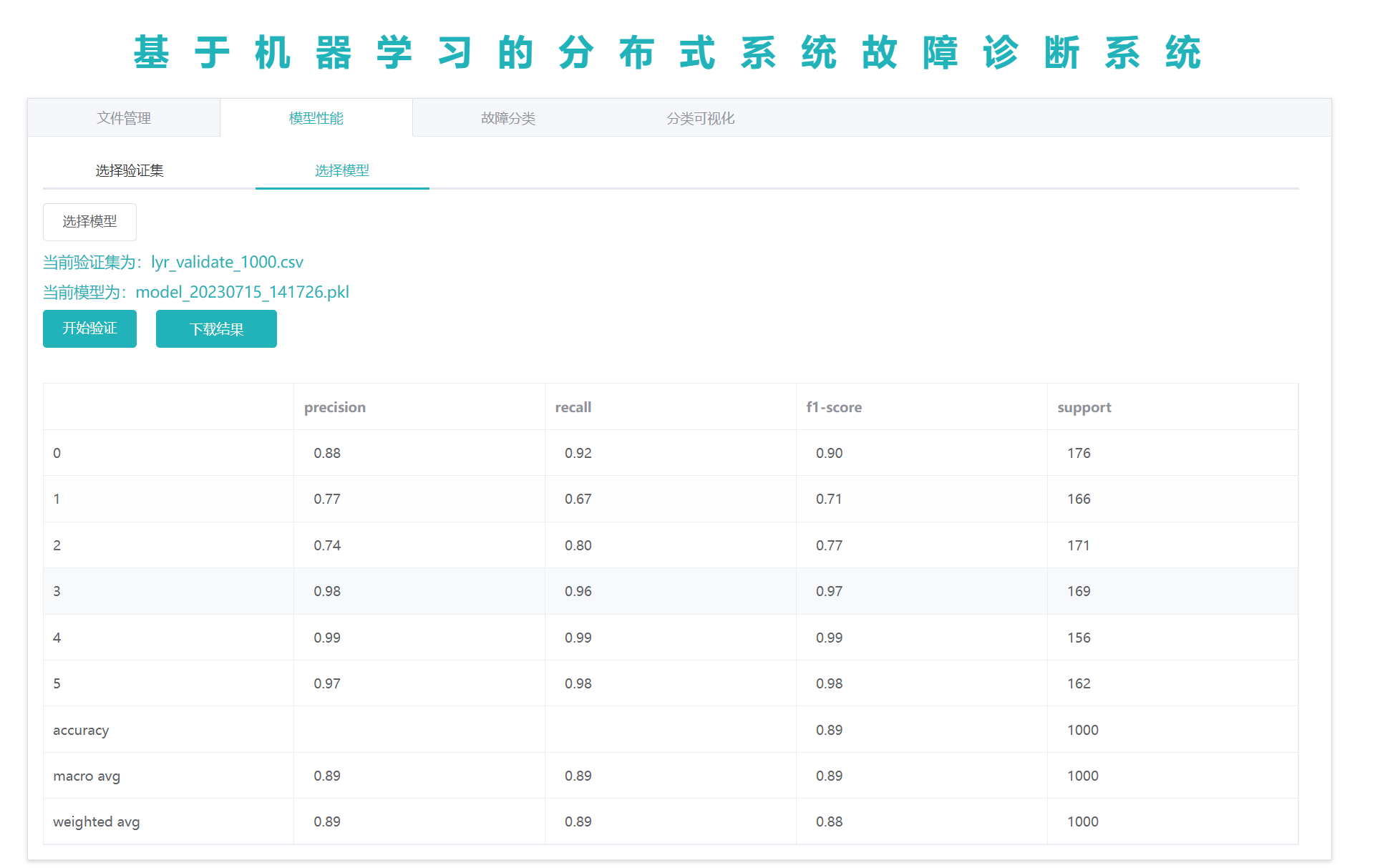Go to the 分类可视化 tab
1380x868 pixels.
(x=701, y=118)
